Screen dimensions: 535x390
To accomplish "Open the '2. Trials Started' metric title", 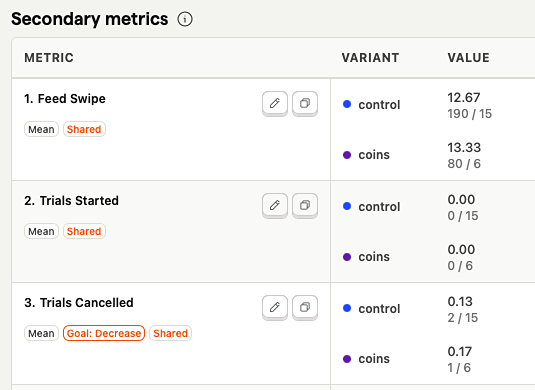I will (71, 201).
